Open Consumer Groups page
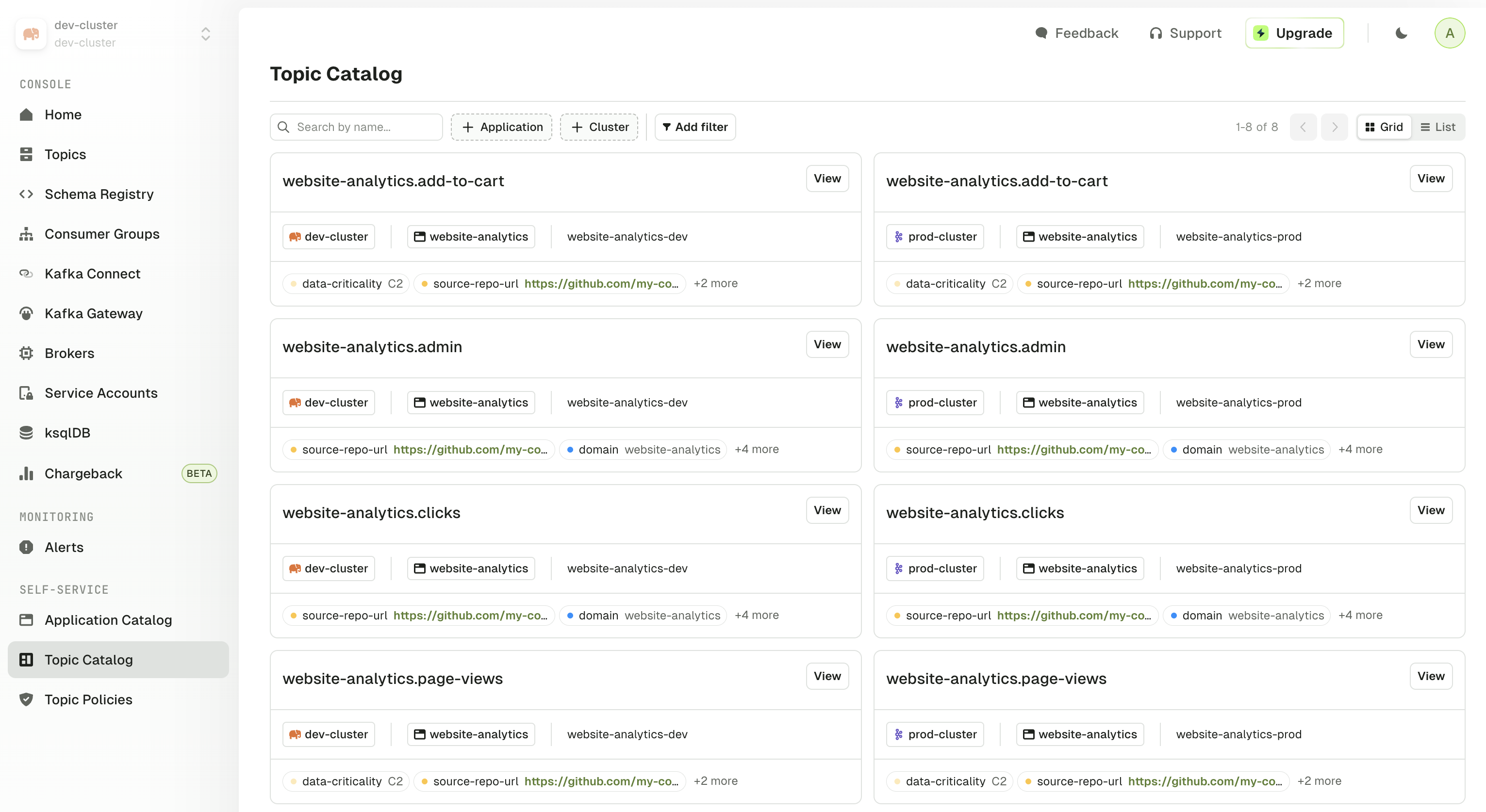 coord(118,234)
